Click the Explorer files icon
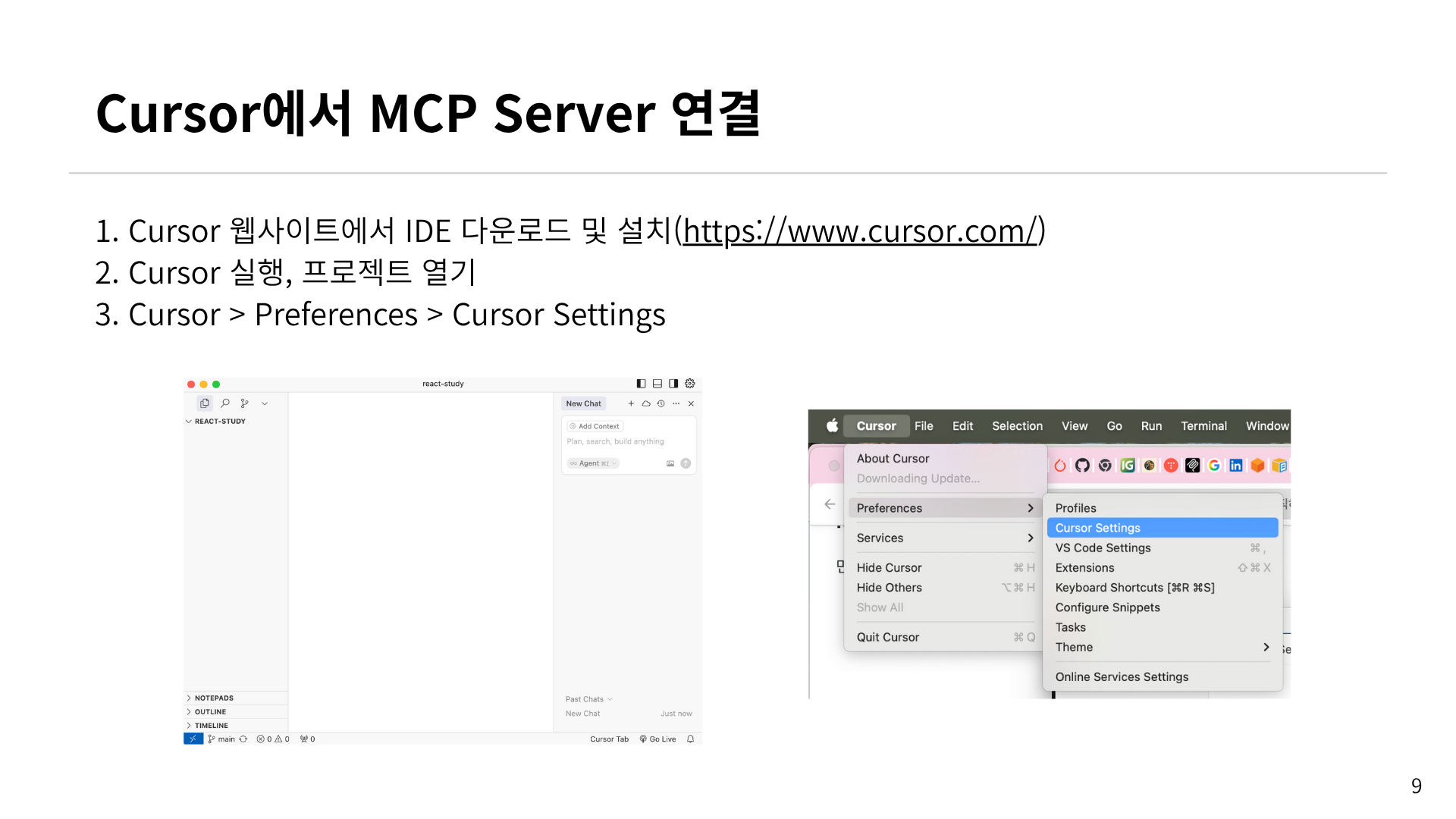 tap(205, 403)
